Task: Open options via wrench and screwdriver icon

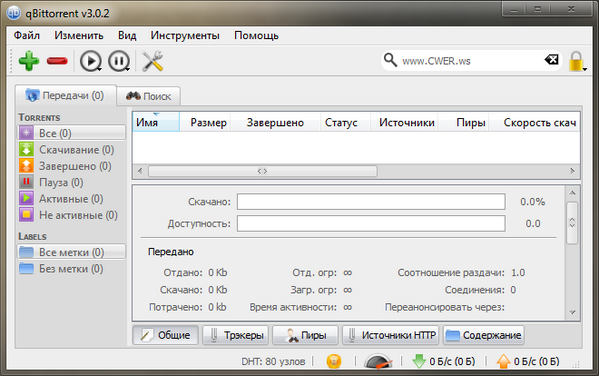Action: (x=153, y=61)
